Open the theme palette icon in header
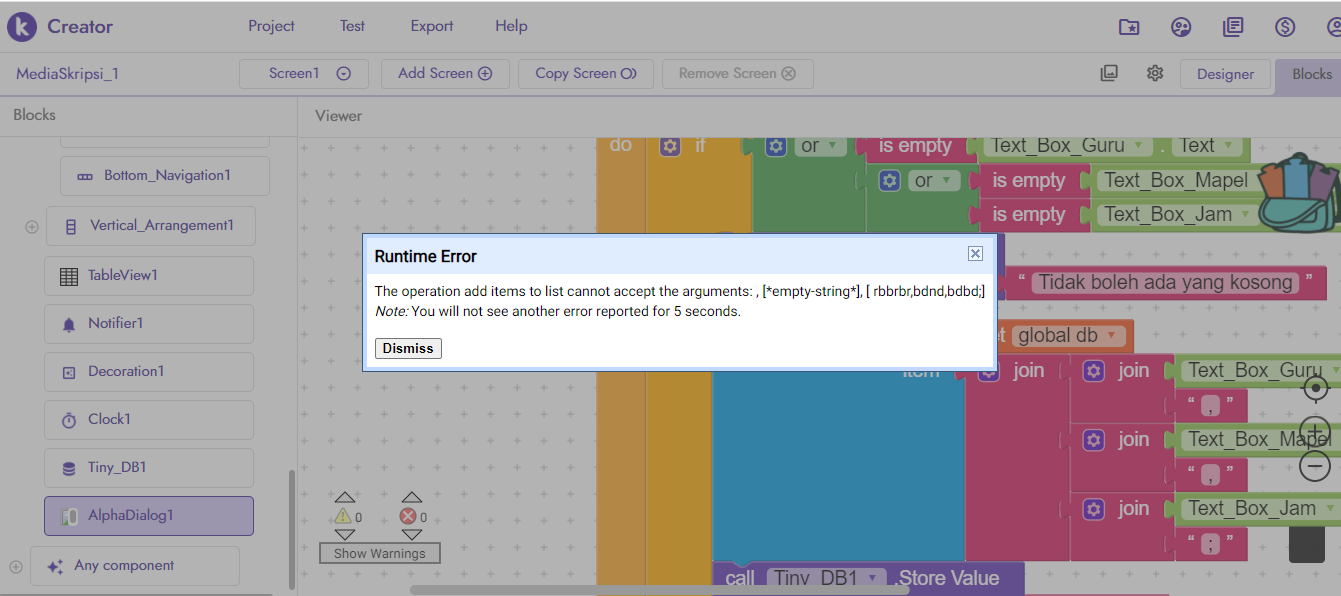This screenshot has height=596, width=1341. point(1181,27)
